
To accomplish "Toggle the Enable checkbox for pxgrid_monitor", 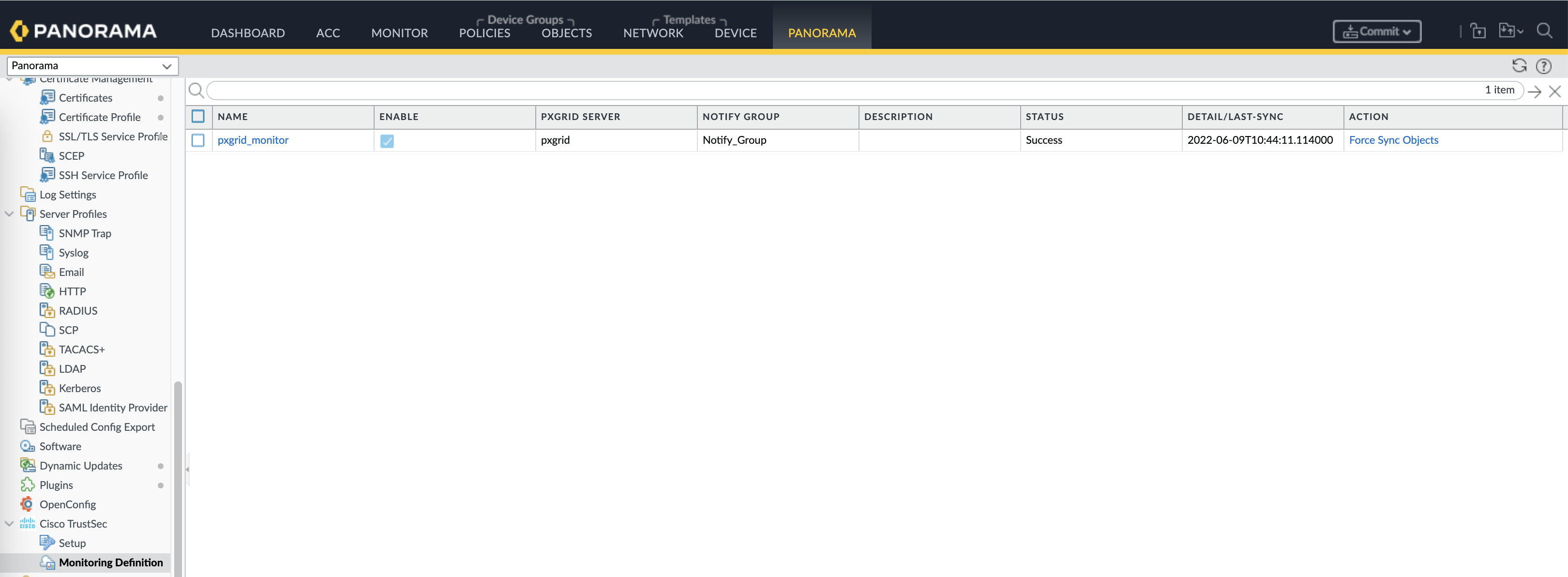I will point(387,140).
